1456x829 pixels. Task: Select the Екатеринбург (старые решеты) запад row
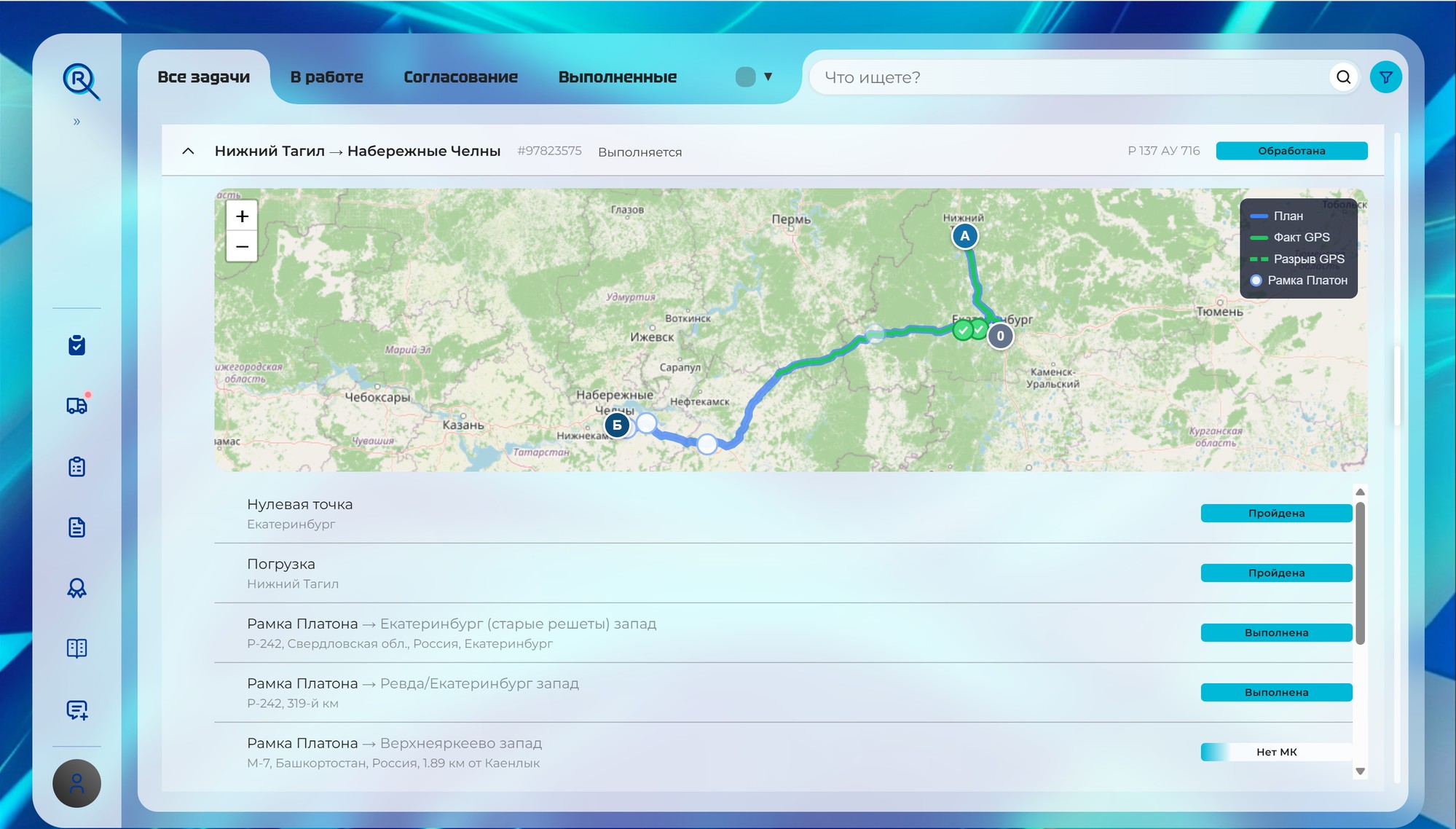[783, 633]
